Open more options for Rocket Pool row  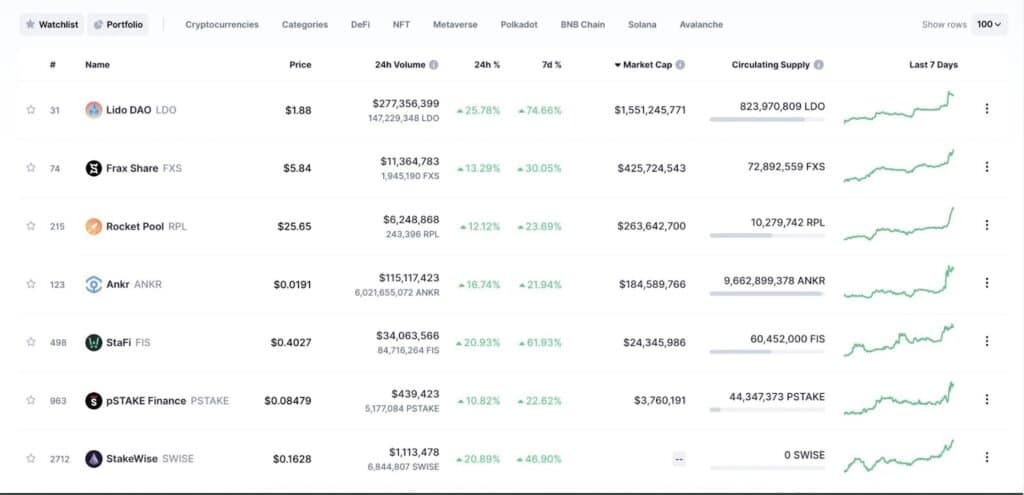(x=987, y=225)
